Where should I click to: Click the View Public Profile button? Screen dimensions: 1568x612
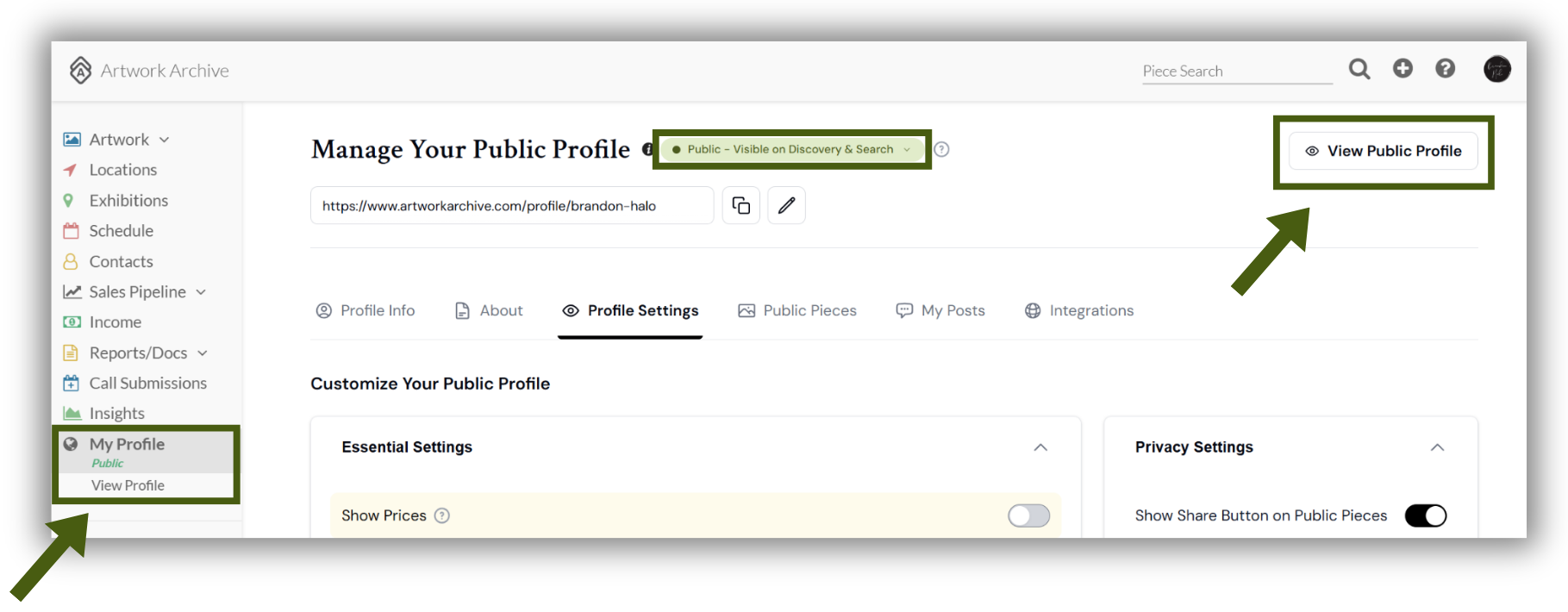point(1384,151)
